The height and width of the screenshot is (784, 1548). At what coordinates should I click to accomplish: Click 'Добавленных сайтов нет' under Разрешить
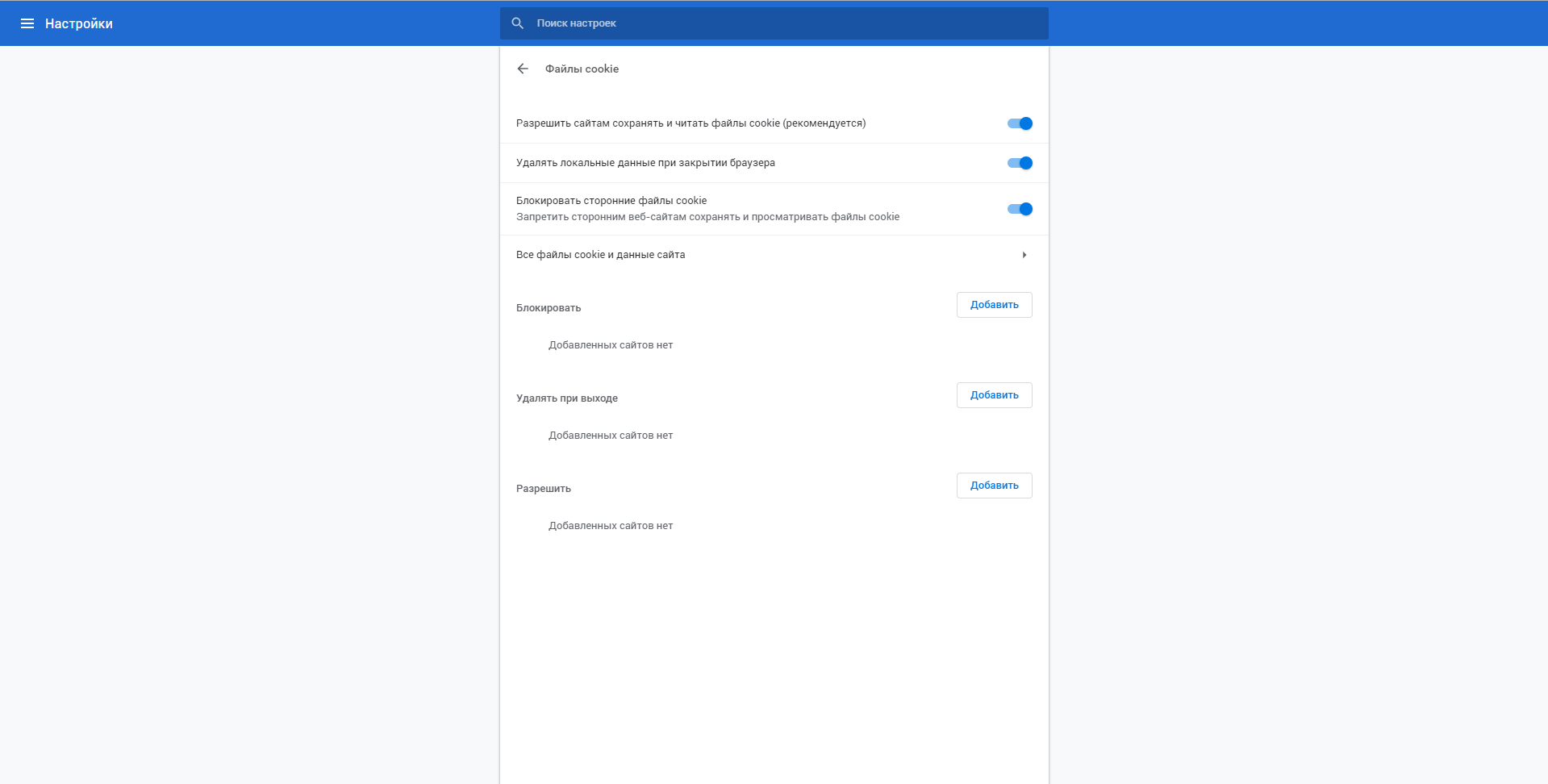coord(611,526)
